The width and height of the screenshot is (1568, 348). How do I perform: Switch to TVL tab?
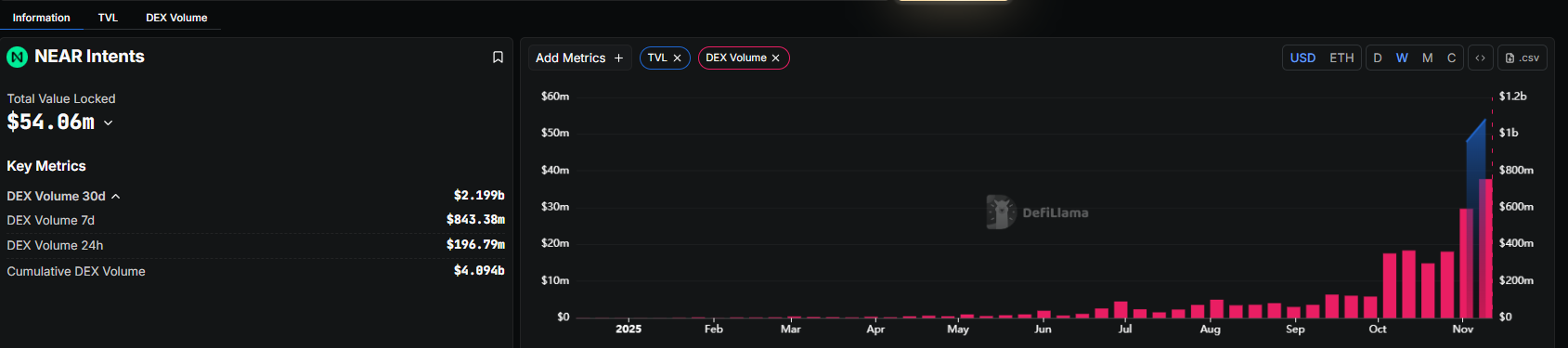click(x=108, y=18)
